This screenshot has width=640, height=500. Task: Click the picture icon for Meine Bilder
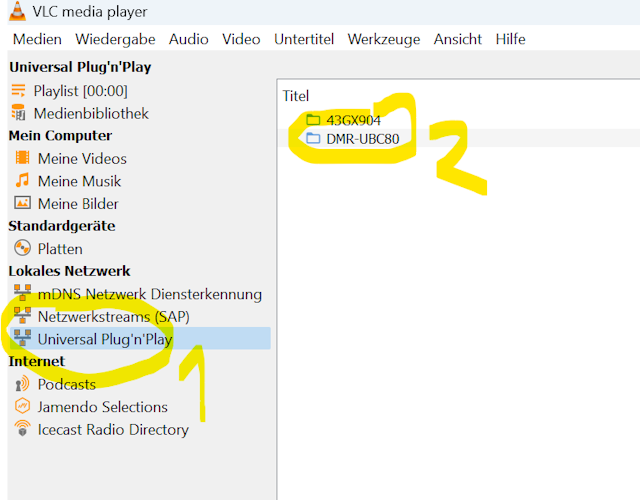coord(22,202)
